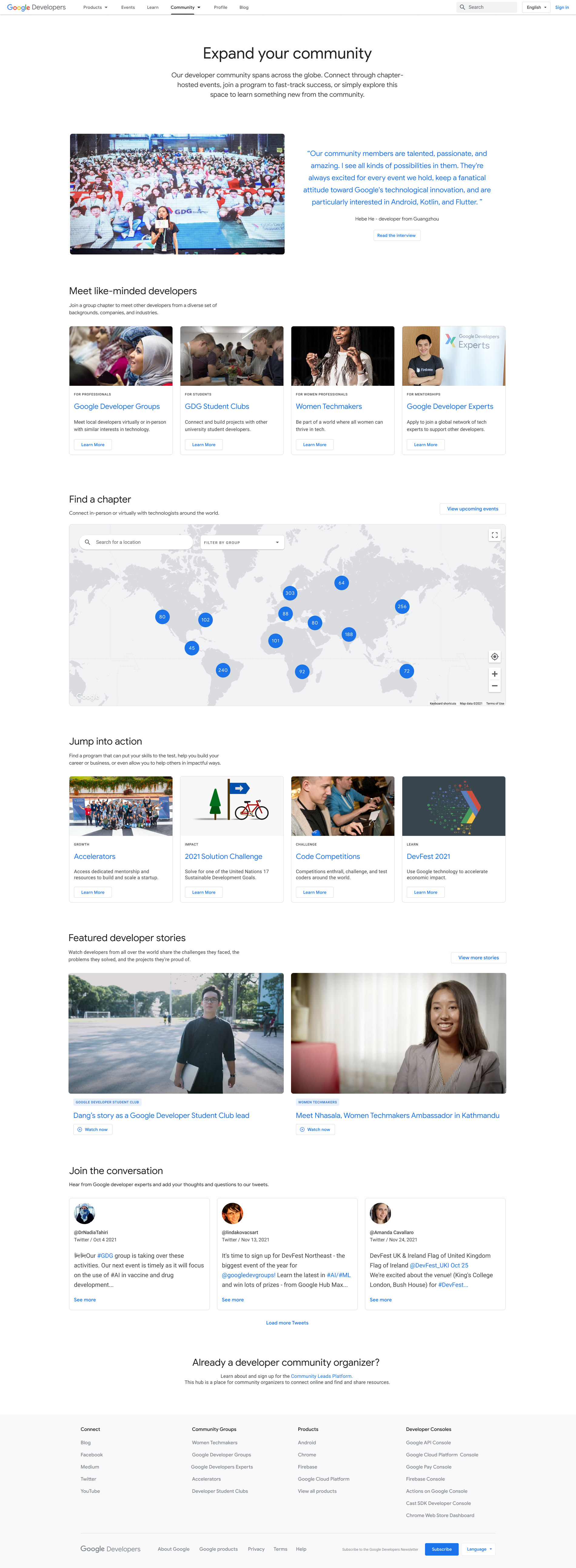Click Amanda Cavallaro profile avatar
Screen dimensions: 576x1568
point(380,1213)
